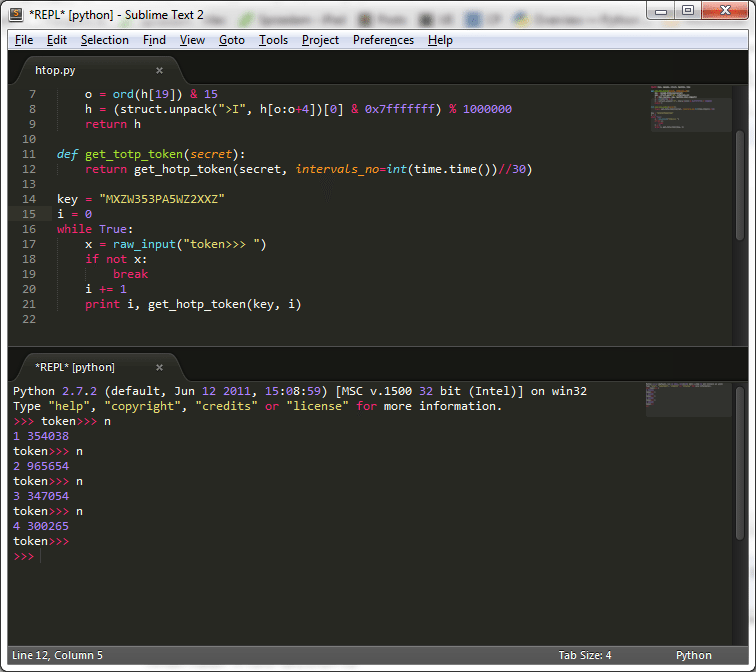Select the *REPL* [python] tab
Image resolution: width=756 pixels, height=672 pixels.
[x=75, y=367]
